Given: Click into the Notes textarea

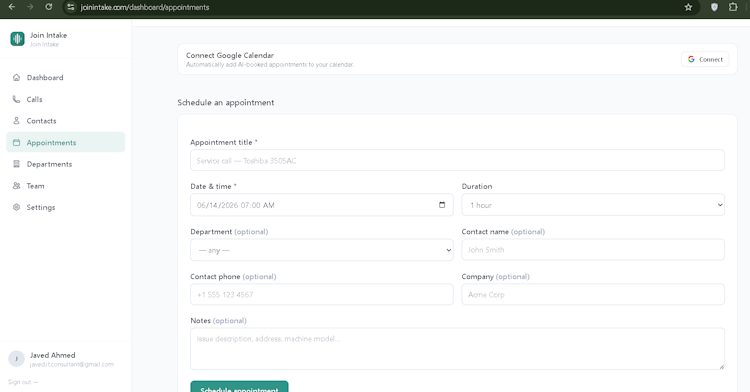Looking at the screenshot, I should (457, 348).
